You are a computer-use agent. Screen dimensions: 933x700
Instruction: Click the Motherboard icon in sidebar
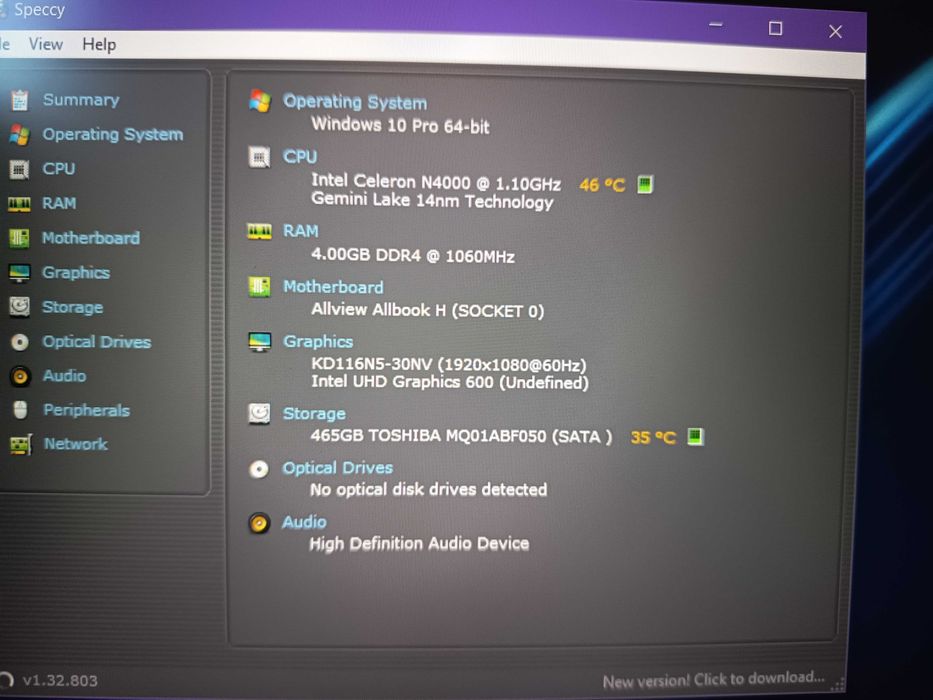19,238
